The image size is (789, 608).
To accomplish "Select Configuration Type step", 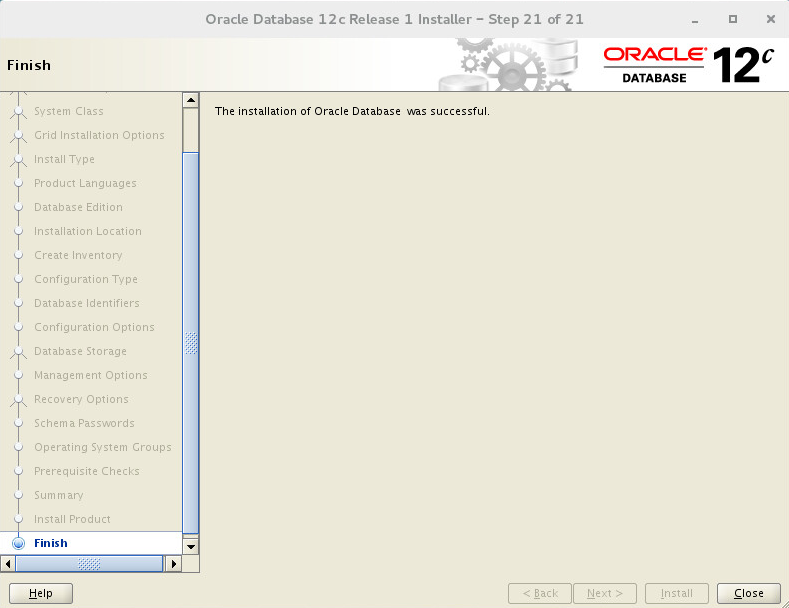I will click(x=86, y=279).
